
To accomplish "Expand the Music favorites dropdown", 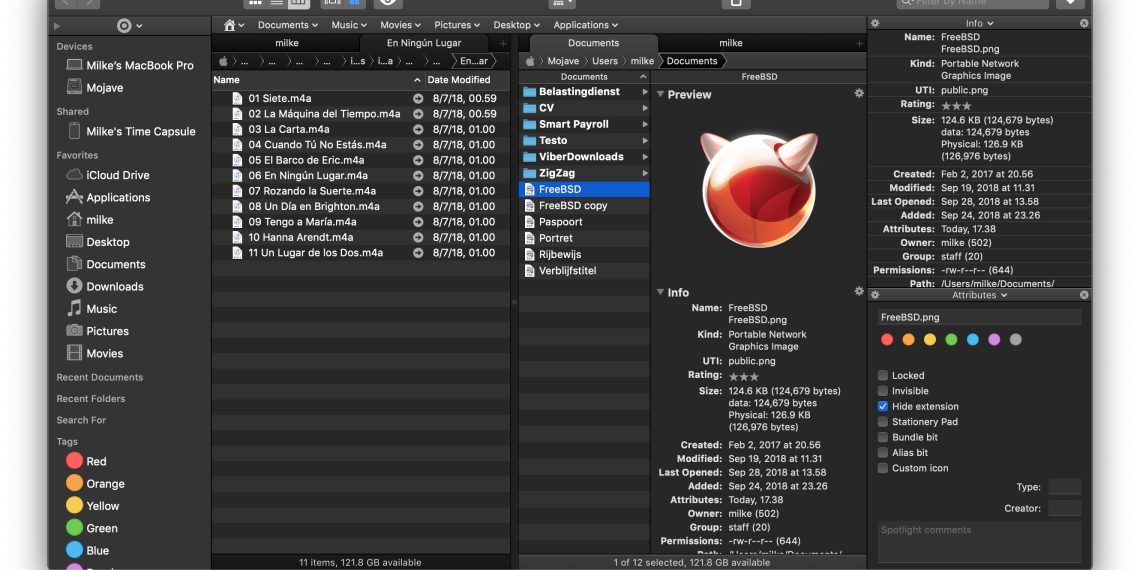I will coord(349,25).
